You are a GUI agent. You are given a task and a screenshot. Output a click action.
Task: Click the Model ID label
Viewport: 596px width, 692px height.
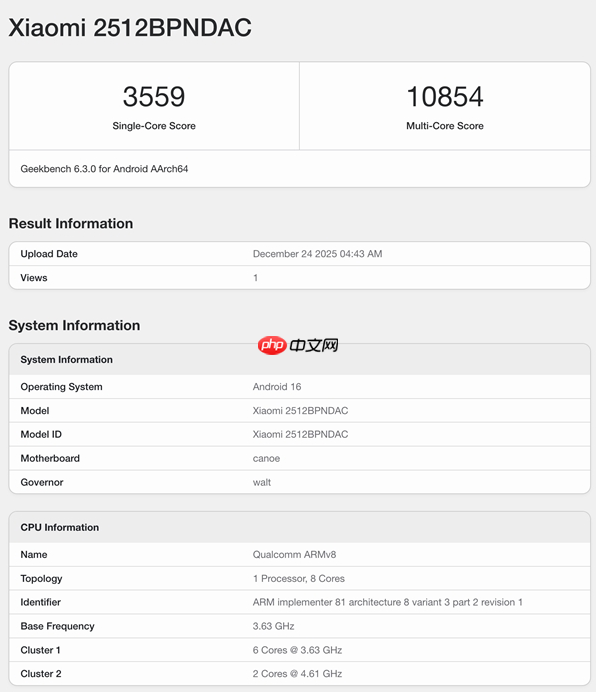pyautogui.click(x=41, y=434)
